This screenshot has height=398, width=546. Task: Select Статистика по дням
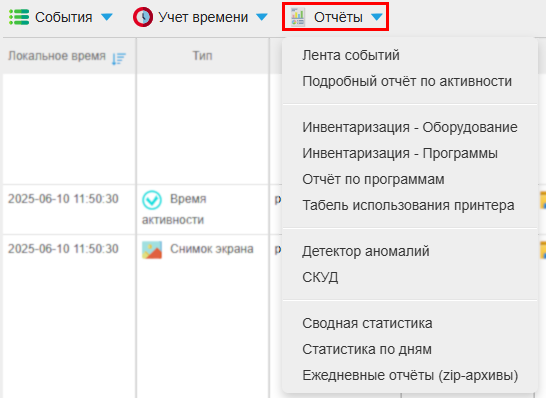[x=367, y=349]
